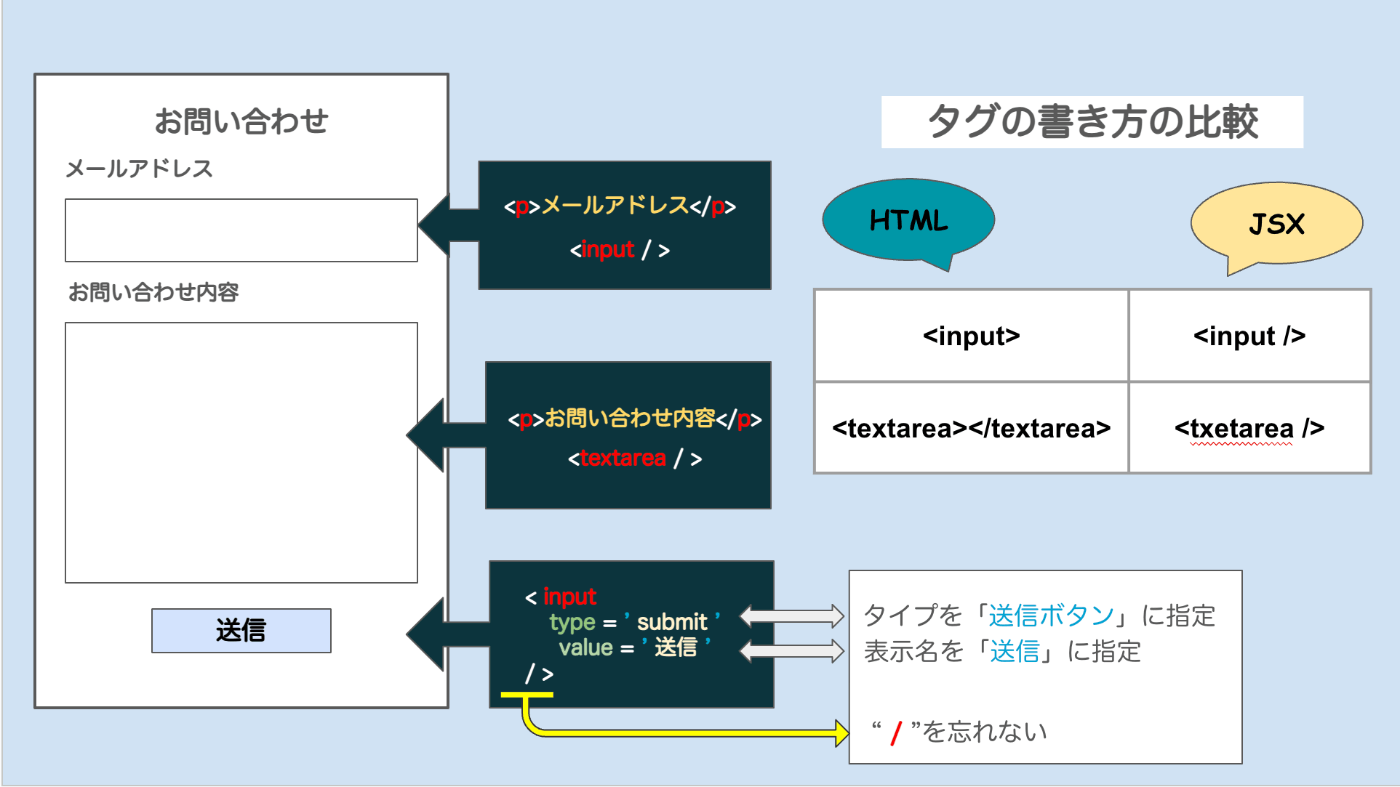This screenshot has height=787, width=1400.
Task: Click the <input> table cell
Action: coord(971,336)
